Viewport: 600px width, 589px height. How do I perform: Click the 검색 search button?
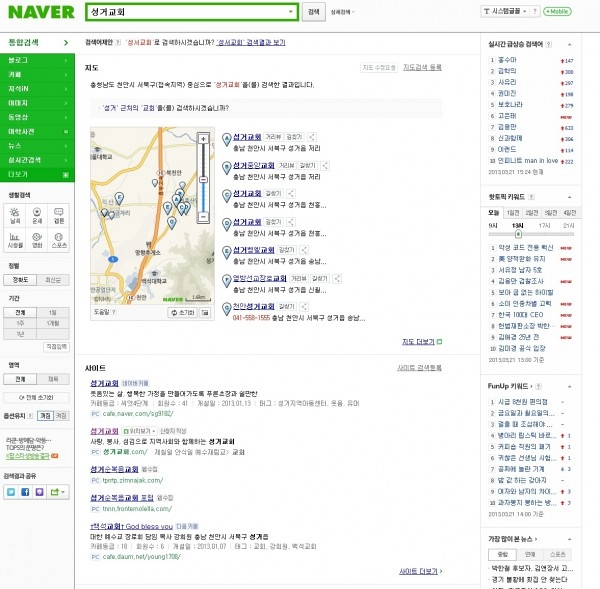coord(314,12)
